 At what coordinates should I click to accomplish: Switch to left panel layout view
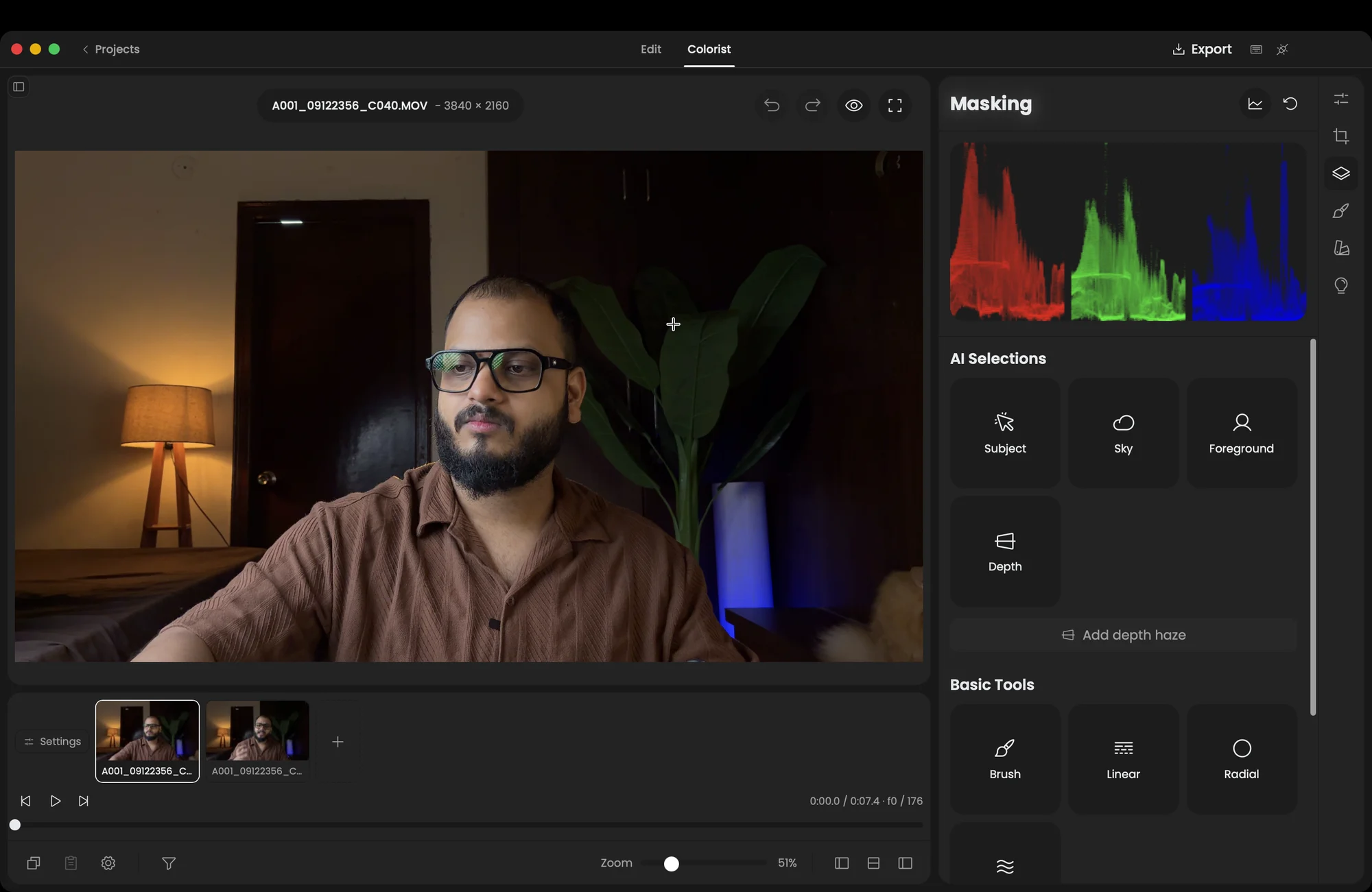[x=842, y=863]
